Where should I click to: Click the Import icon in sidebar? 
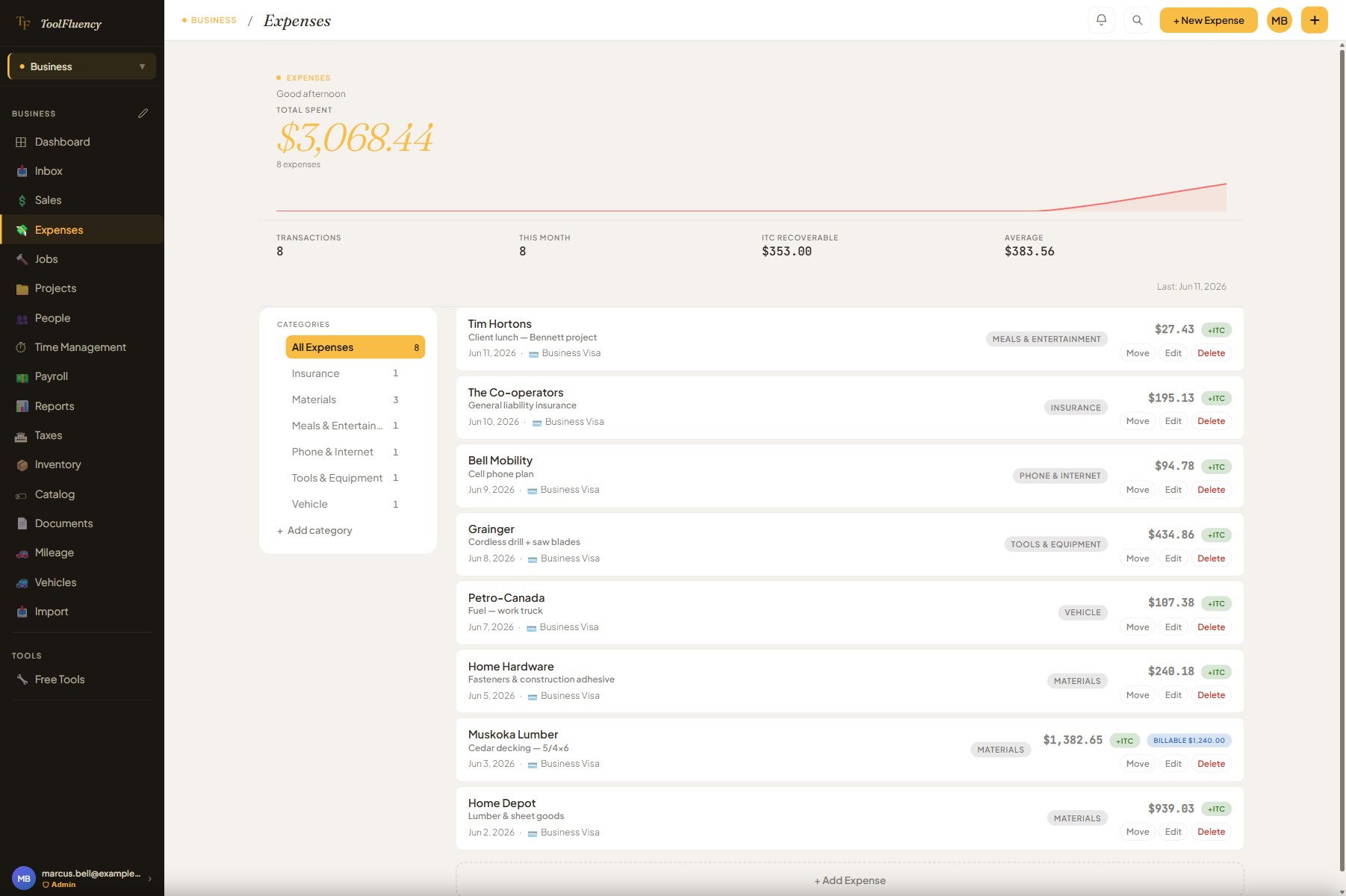click(x=22, y=612)
